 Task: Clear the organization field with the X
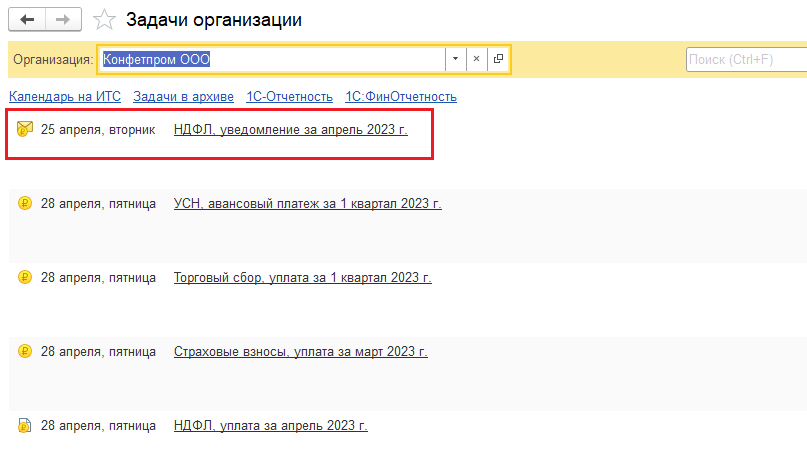[477, 59]
